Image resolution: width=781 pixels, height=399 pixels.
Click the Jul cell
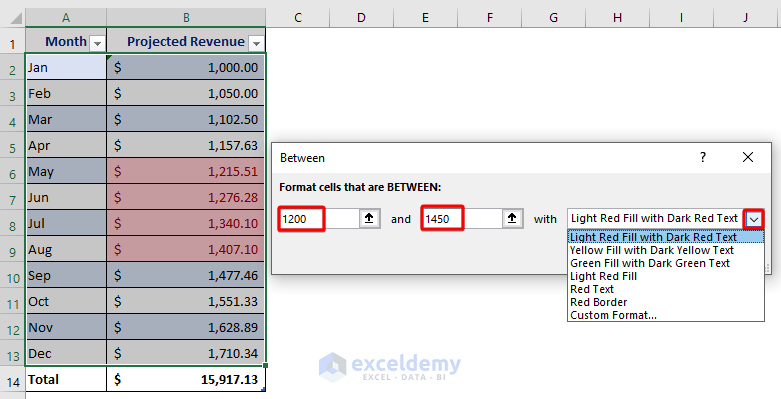click(x=66, y=223)
